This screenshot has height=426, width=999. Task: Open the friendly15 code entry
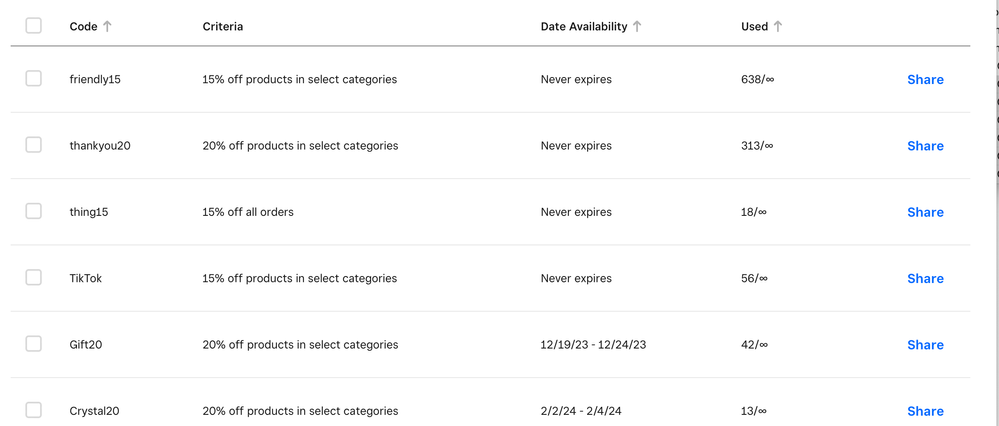95,80
